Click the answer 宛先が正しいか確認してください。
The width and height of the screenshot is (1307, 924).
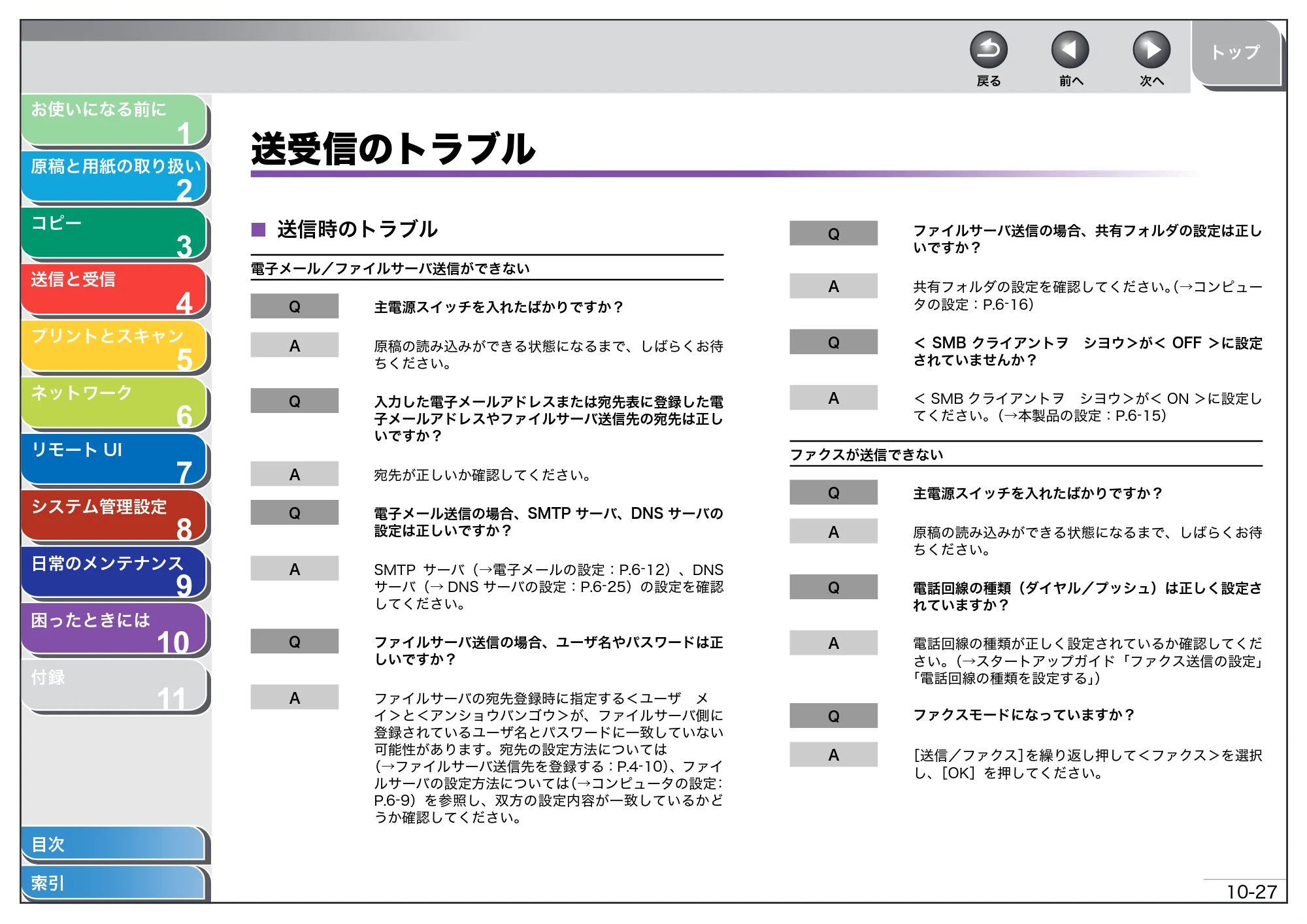pos(482,475)
